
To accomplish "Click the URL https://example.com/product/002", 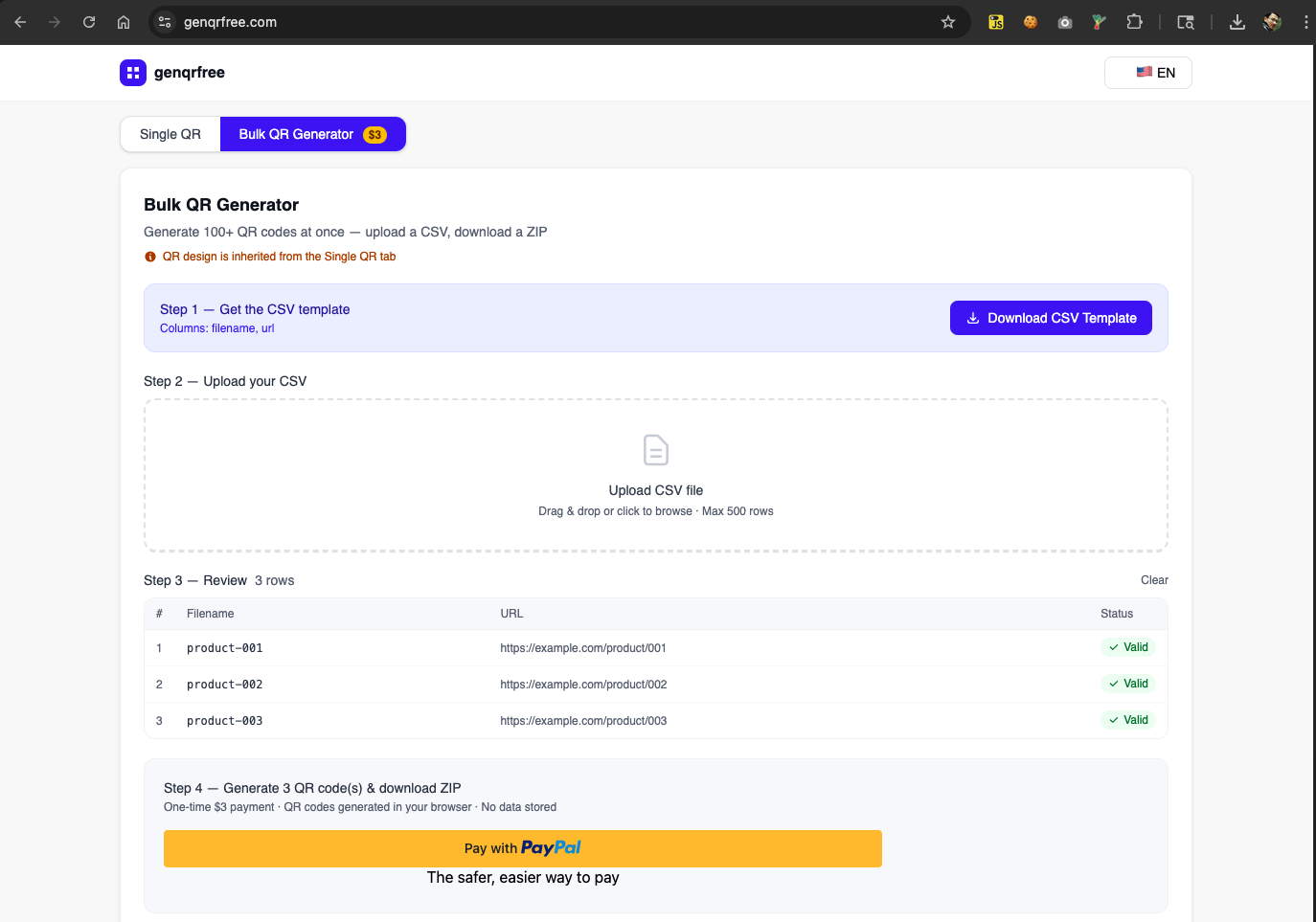I will [583, 685].
